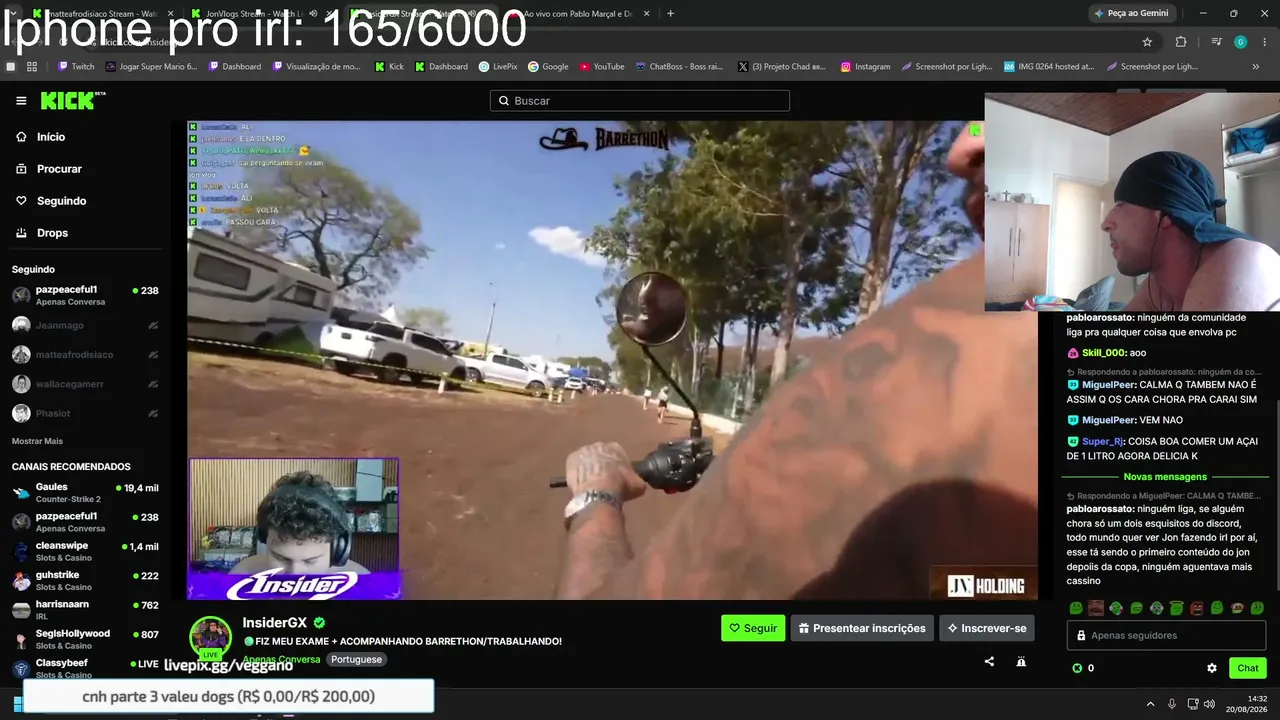Pick the brown face emote in chat bar
Viewport: 1280px width, 720px height.
tap(1096, 608)
